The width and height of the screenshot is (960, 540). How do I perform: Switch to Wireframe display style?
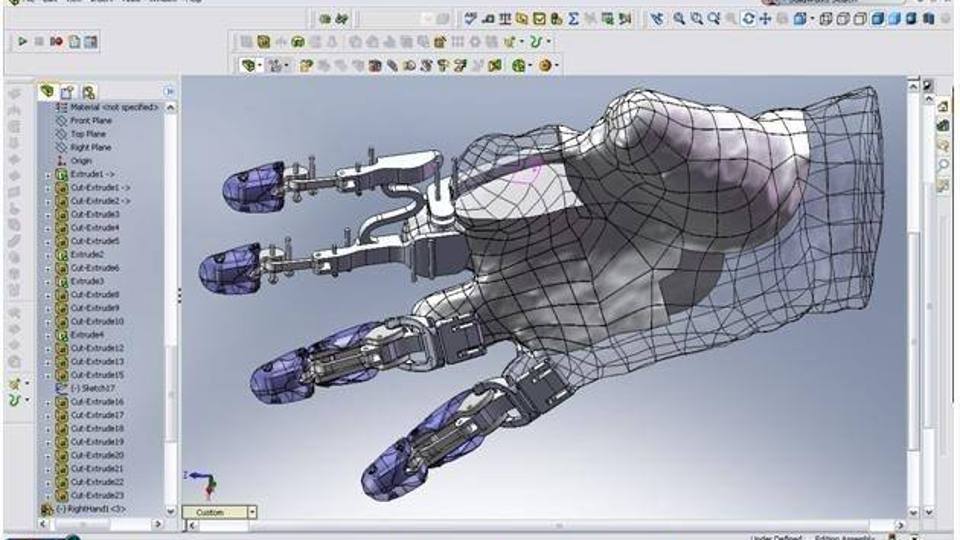[826, 19]
